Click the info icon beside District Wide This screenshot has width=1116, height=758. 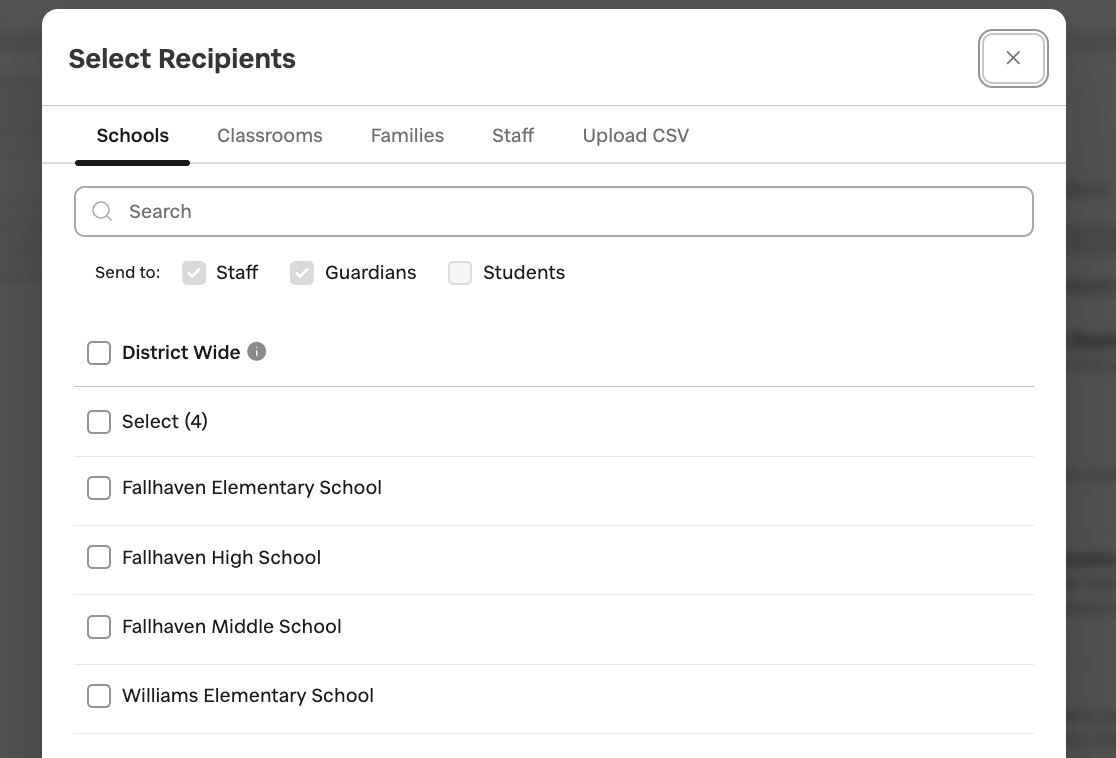256,351
